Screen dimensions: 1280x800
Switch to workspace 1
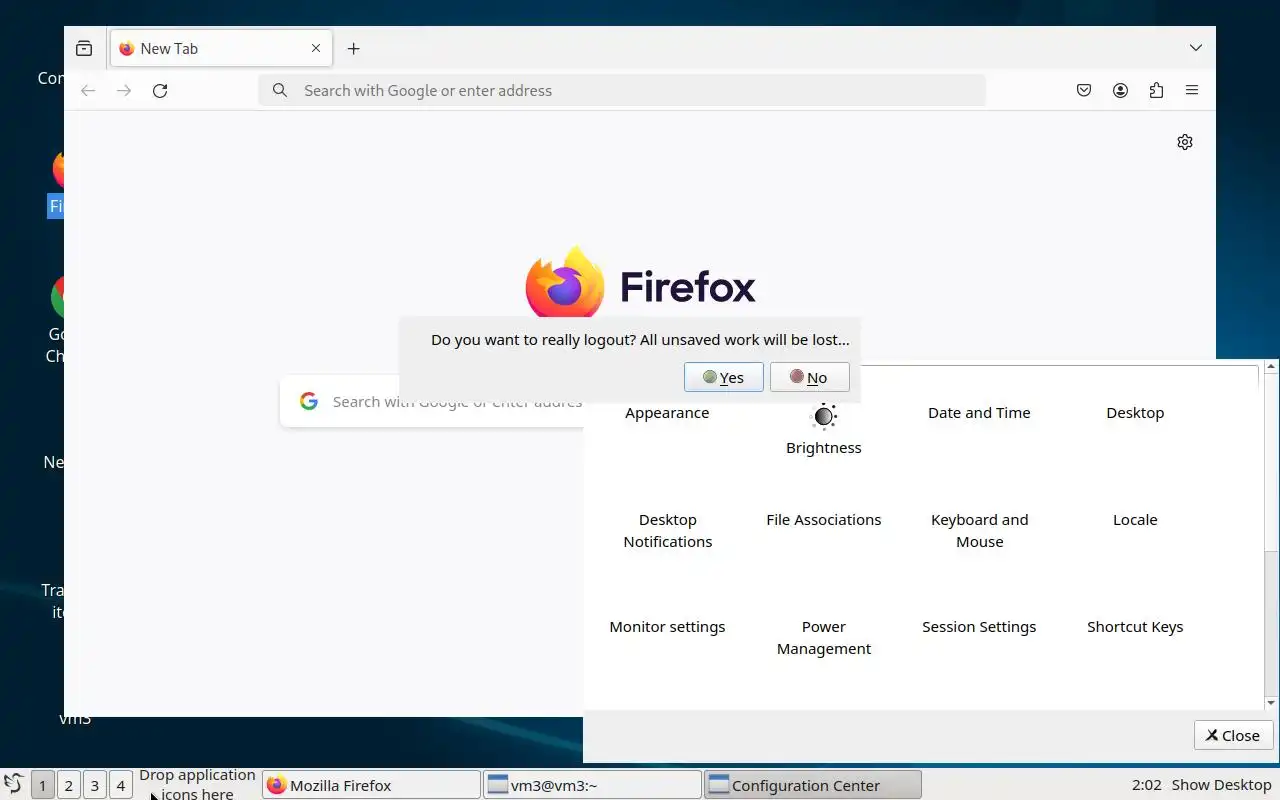42,785
